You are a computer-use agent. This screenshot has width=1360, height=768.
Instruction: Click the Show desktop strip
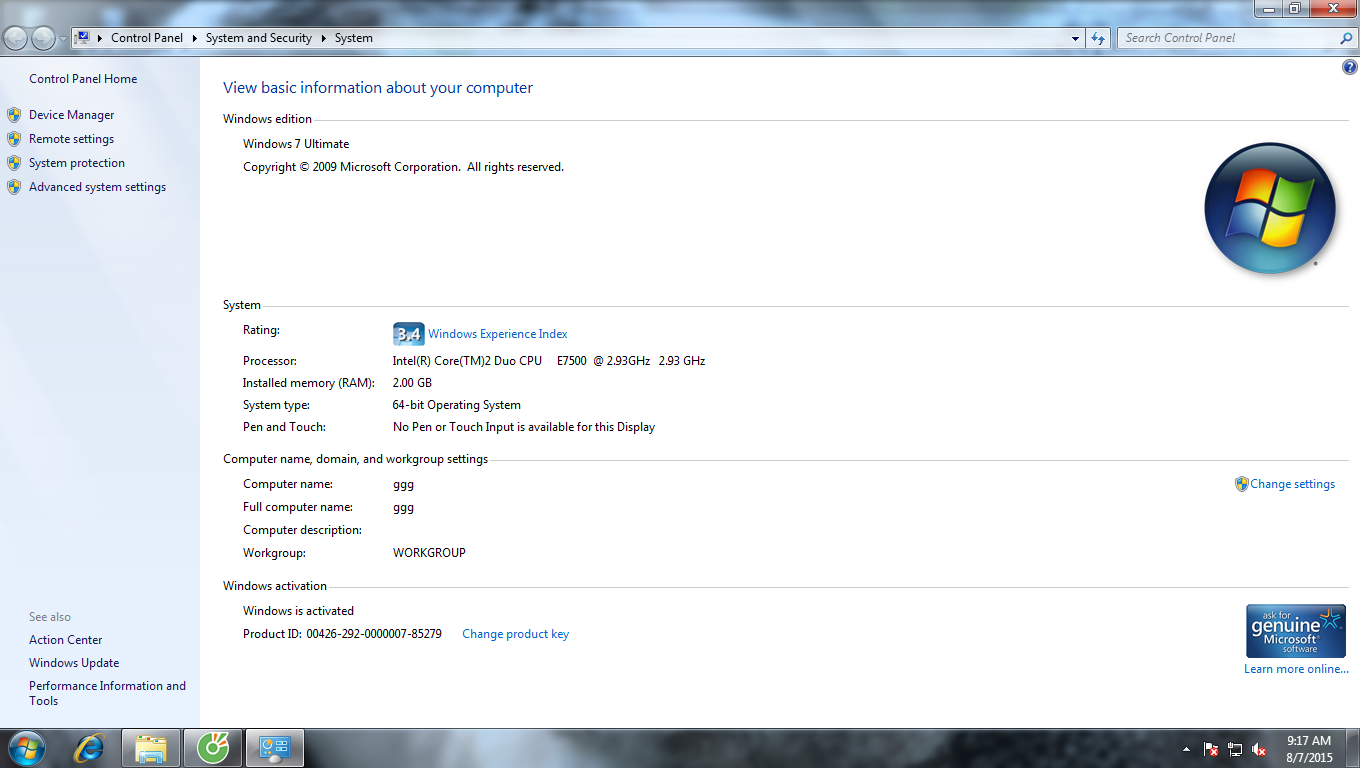(1353, 748)
